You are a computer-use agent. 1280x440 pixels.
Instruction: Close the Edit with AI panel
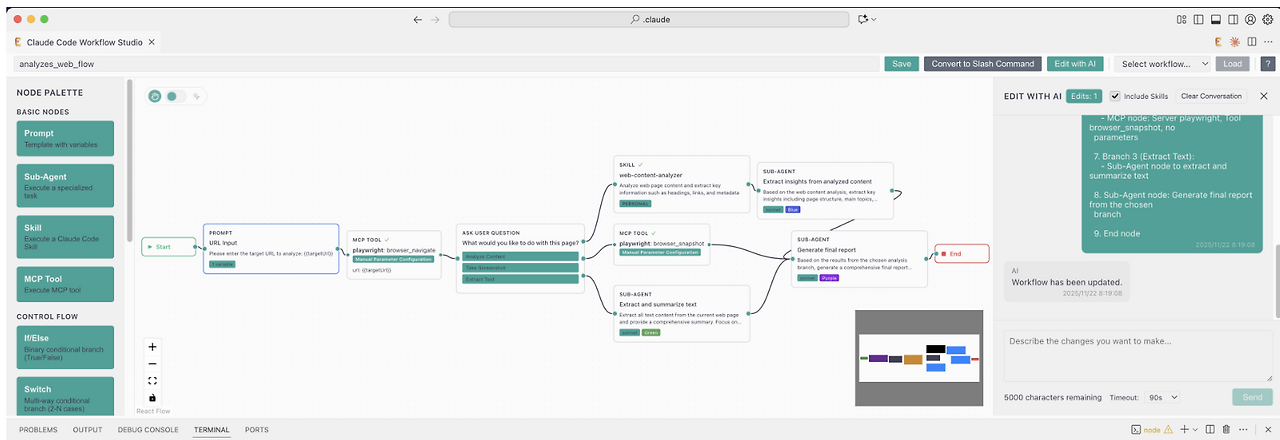point(1263,96)
